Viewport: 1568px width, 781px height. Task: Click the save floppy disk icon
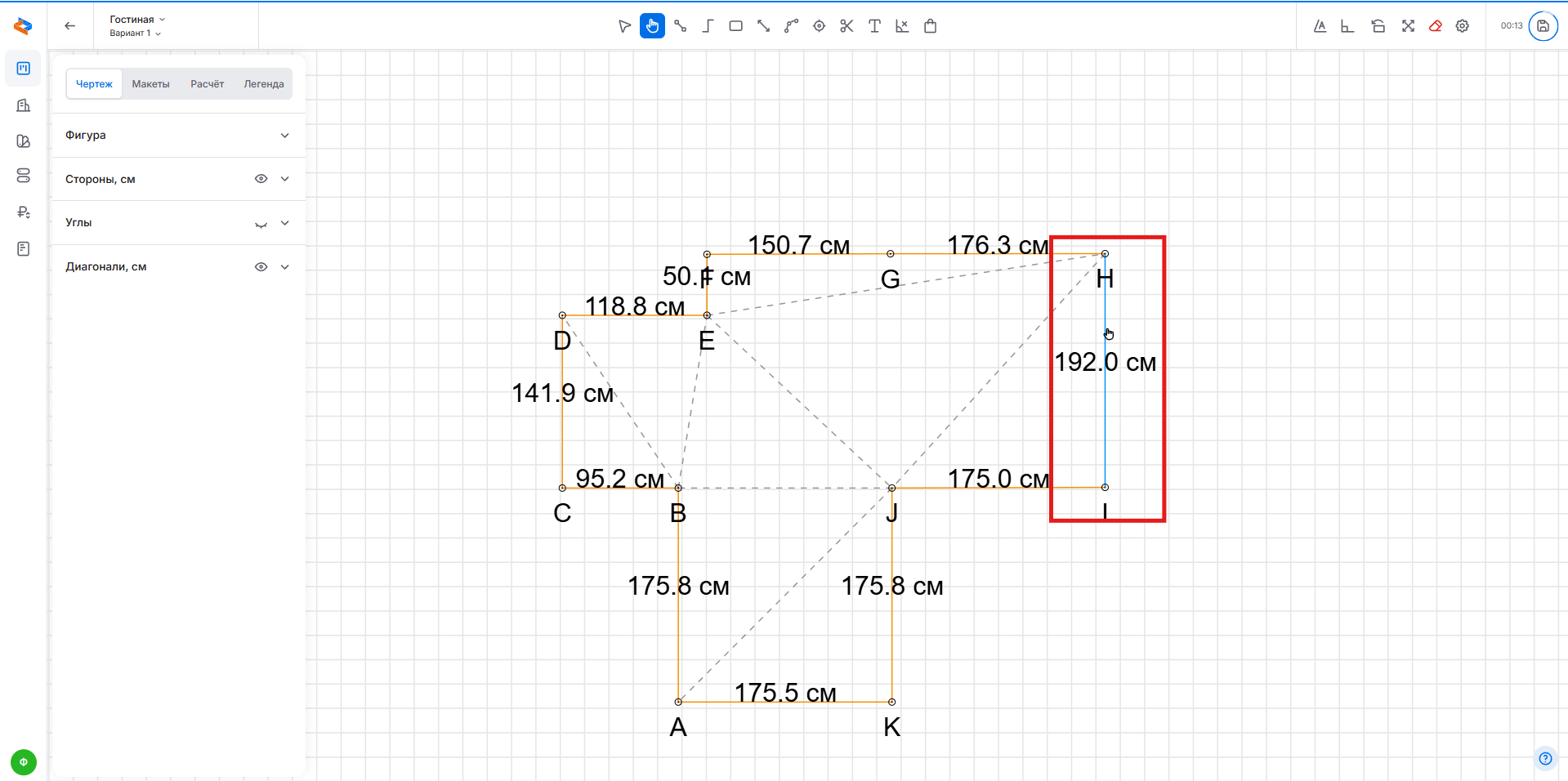[x=1543, y=26]
